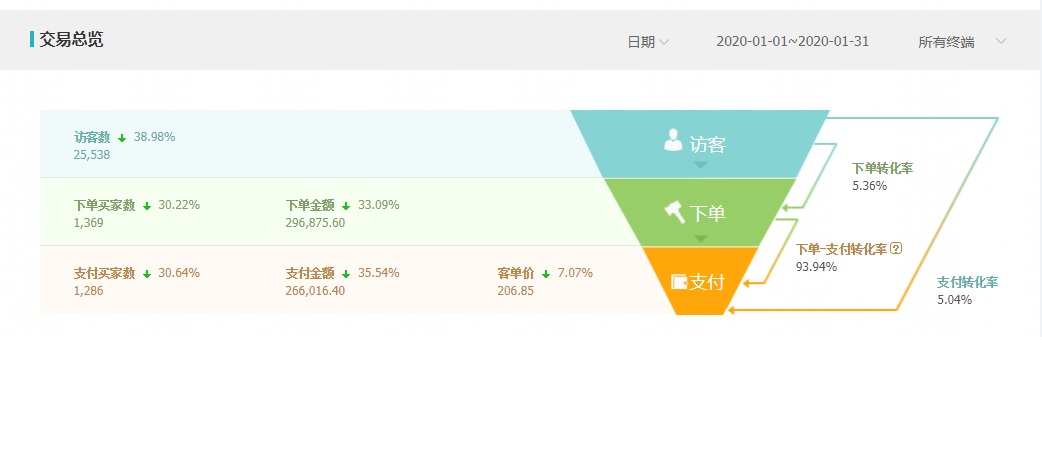Click the down arrow beside 下单金额
The image size is (1042, 460).
point(346,206)
